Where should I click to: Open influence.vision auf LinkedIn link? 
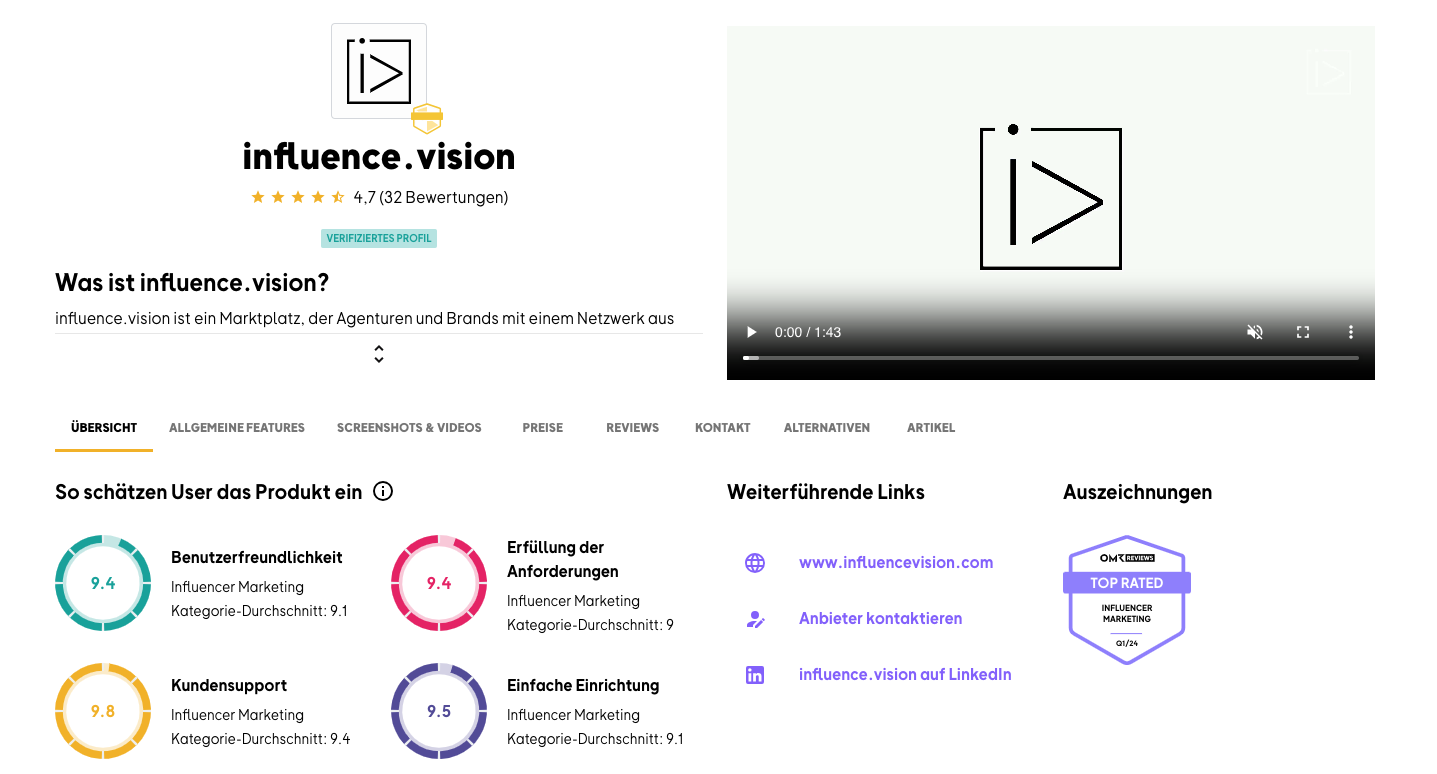(904, 675)
